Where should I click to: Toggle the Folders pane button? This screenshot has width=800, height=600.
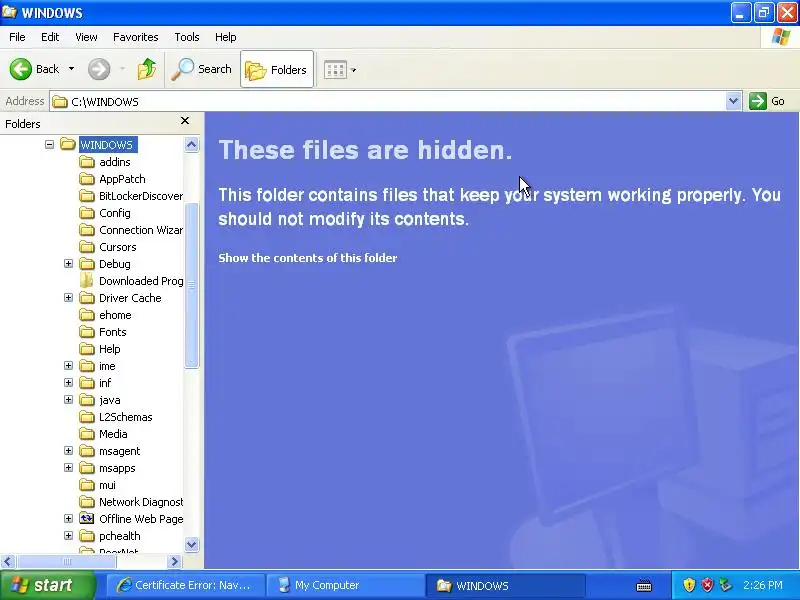click(277, 69)
